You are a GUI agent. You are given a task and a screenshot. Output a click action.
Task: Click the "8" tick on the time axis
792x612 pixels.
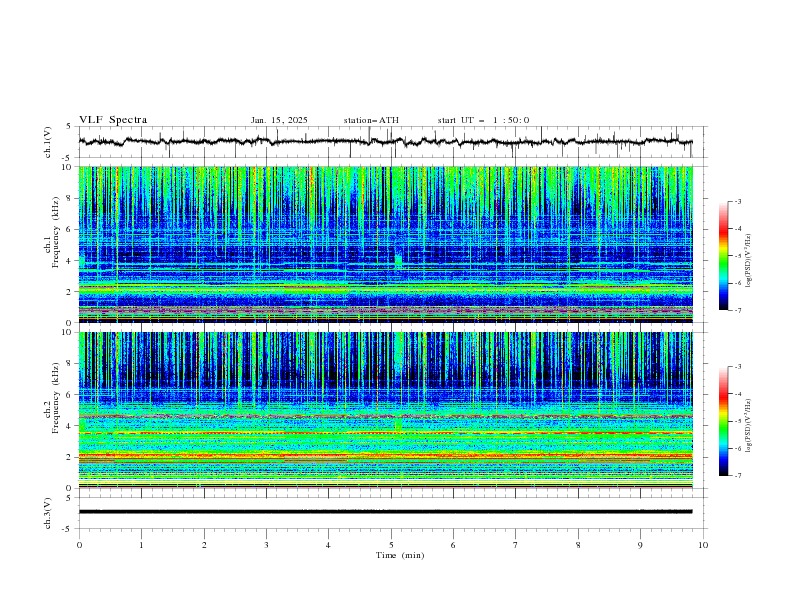578,545
